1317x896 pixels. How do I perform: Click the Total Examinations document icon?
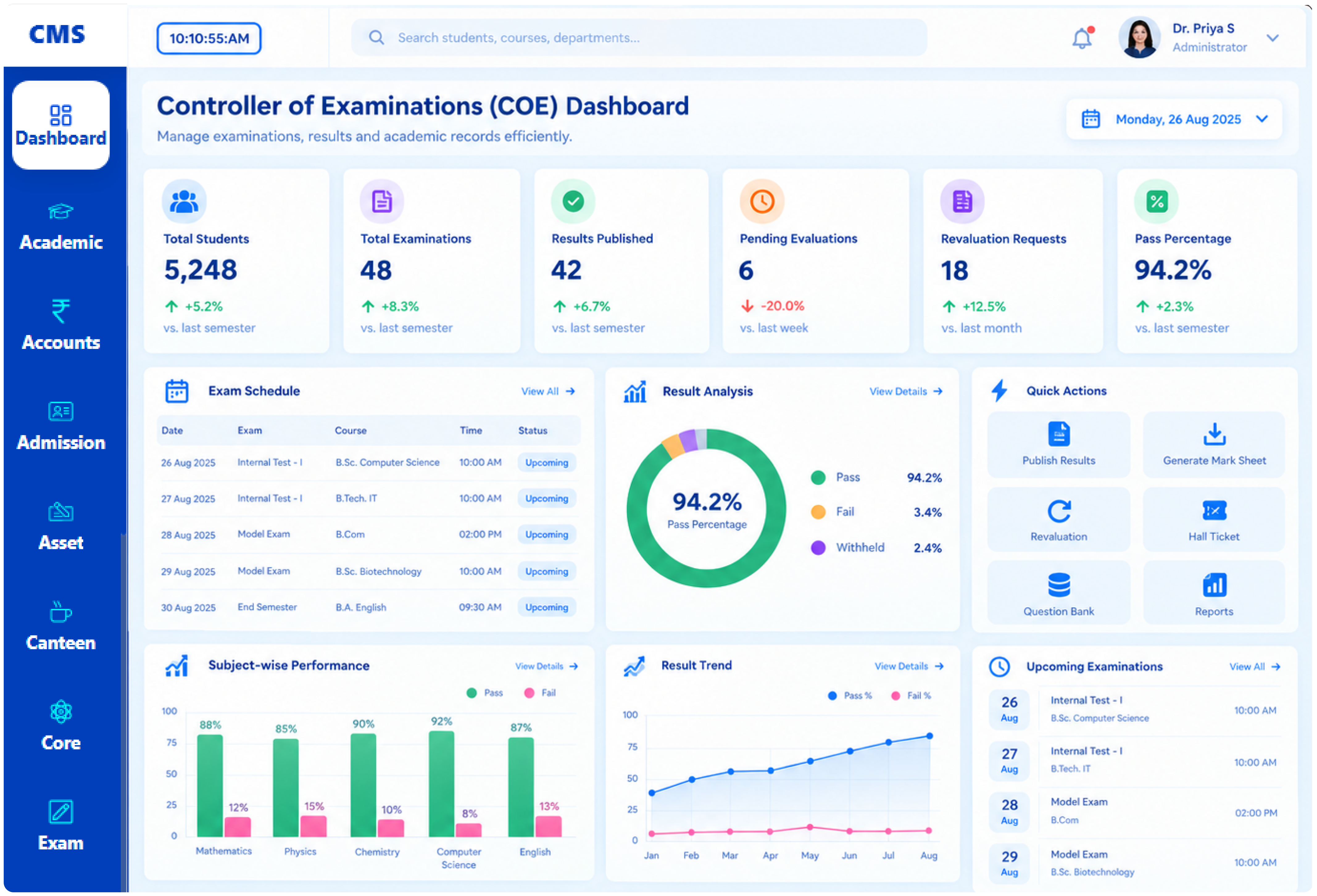point(381,201)
